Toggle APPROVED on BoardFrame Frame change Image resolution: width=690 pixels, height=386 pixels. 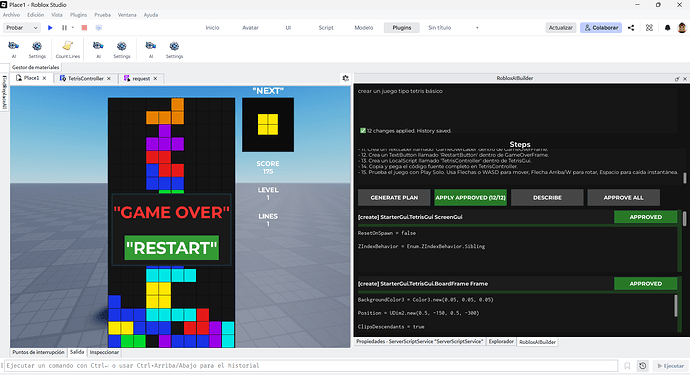pos(646,284)
